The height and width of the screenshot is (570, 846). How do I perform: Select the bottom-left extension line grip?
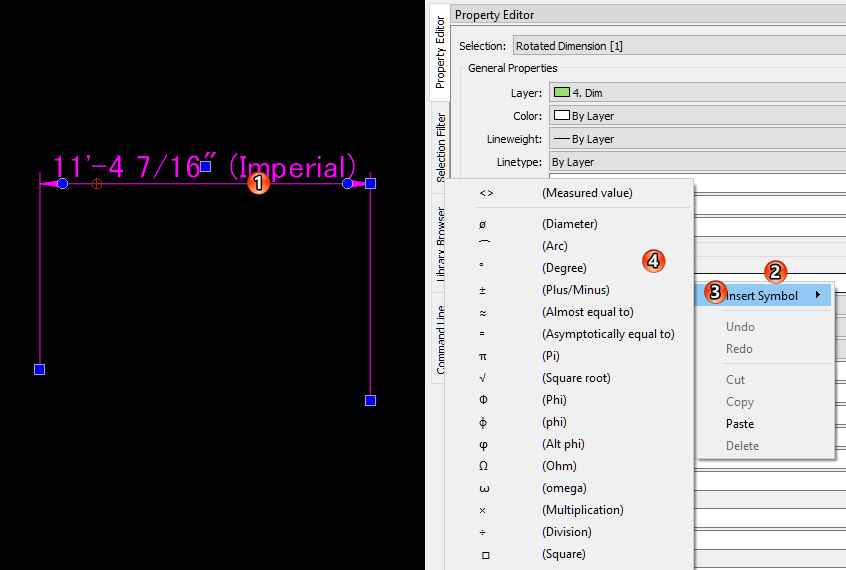click(x=39, y=369)
